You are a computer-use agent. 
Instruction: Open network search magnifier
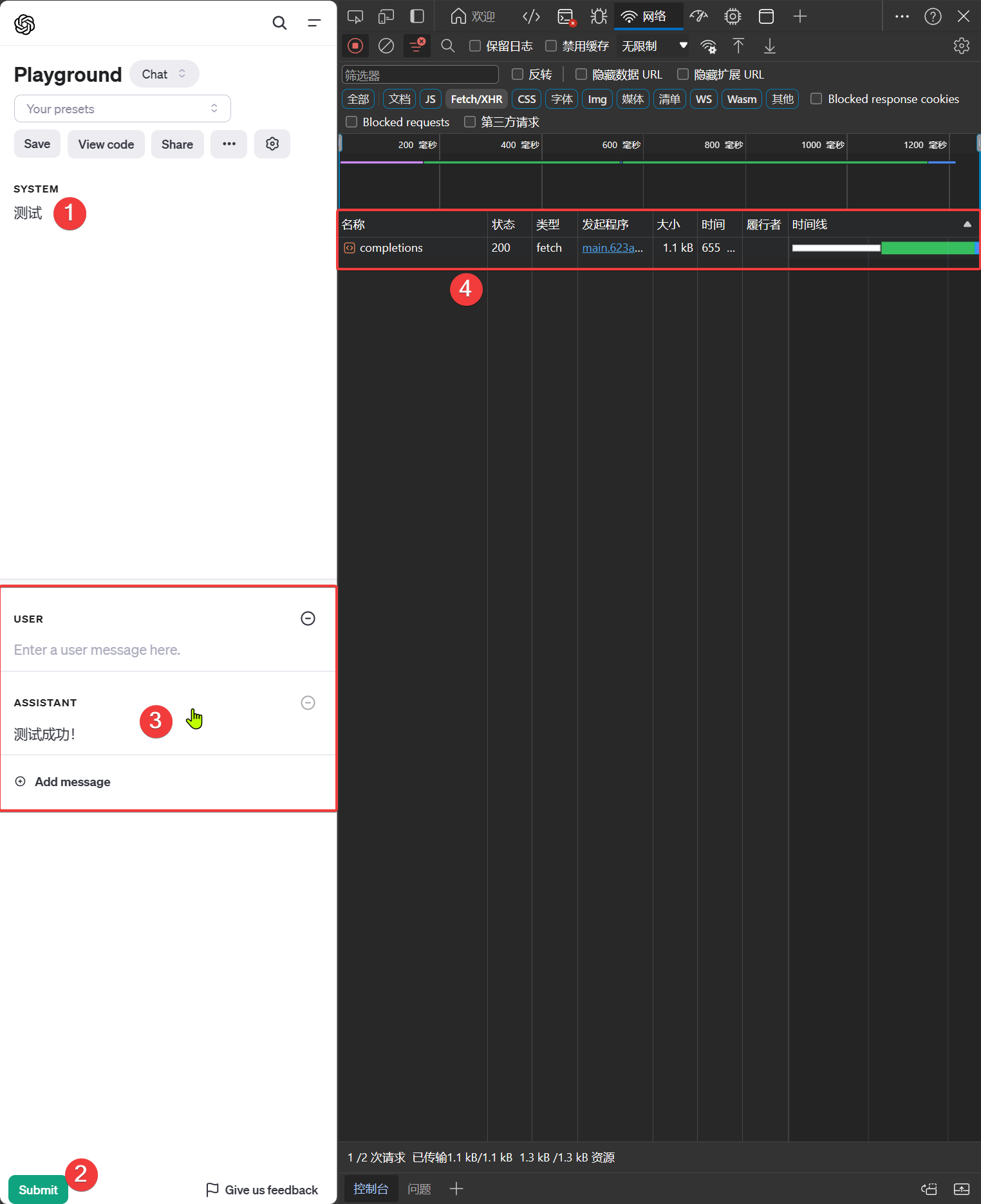click(448, 46)
